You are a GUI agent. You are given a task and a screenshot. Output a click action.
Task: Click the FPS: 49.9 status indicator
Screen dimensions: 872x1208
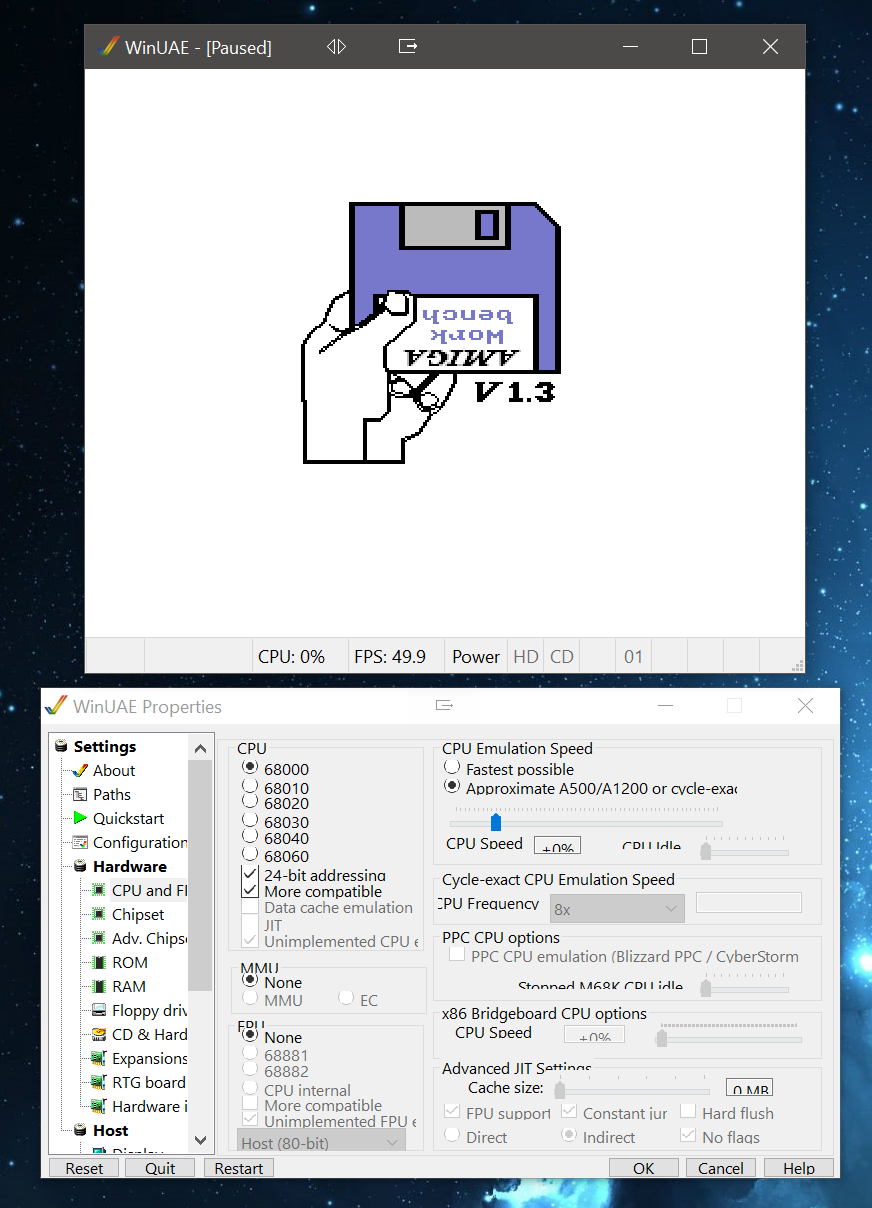click(x=390, y=657)
